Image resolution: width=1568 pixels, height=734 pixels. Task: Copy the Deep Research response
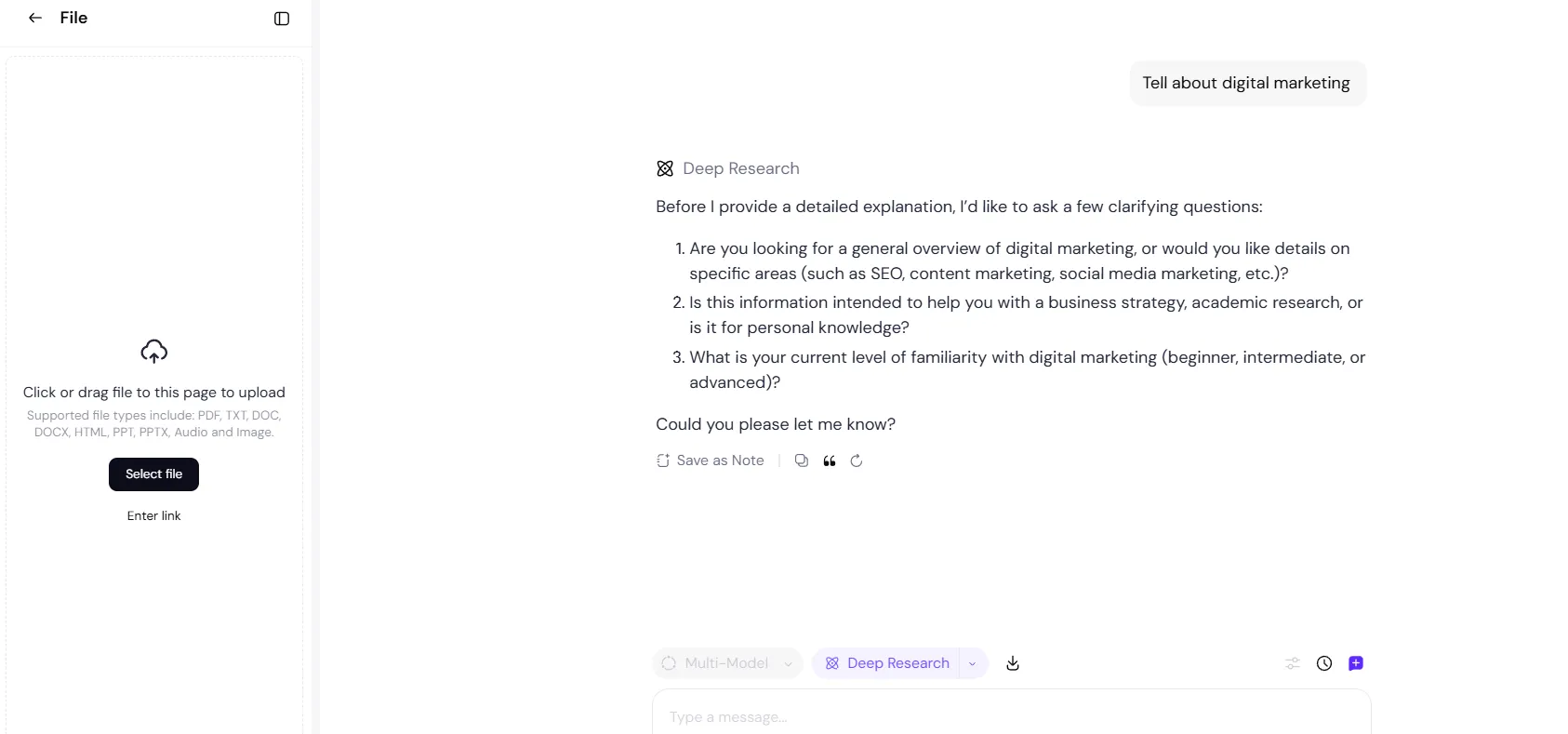pos(802,460)
